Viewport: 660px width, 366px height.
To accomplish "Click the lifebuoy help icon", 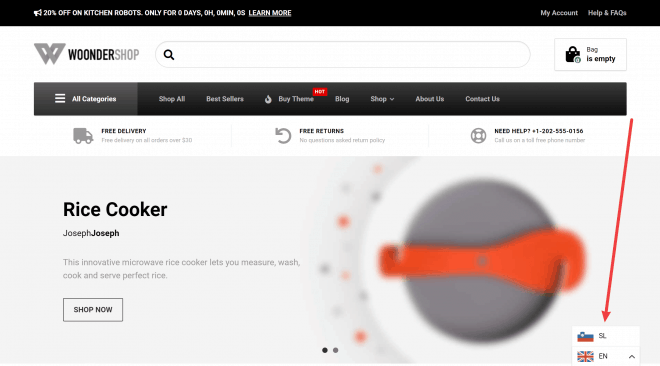I will point(478,135).
